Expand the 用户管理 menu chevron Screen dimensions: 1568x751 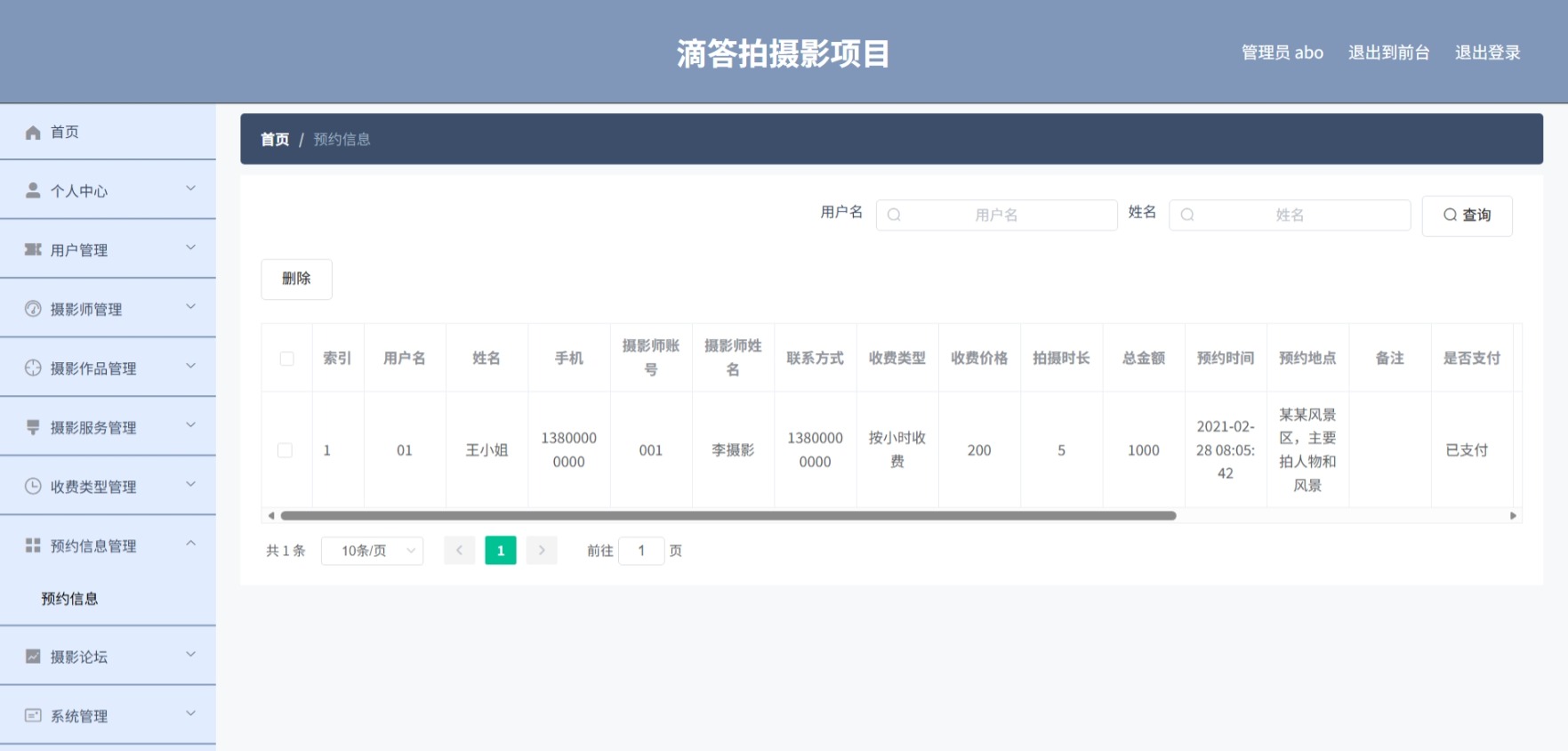point(190,247)
